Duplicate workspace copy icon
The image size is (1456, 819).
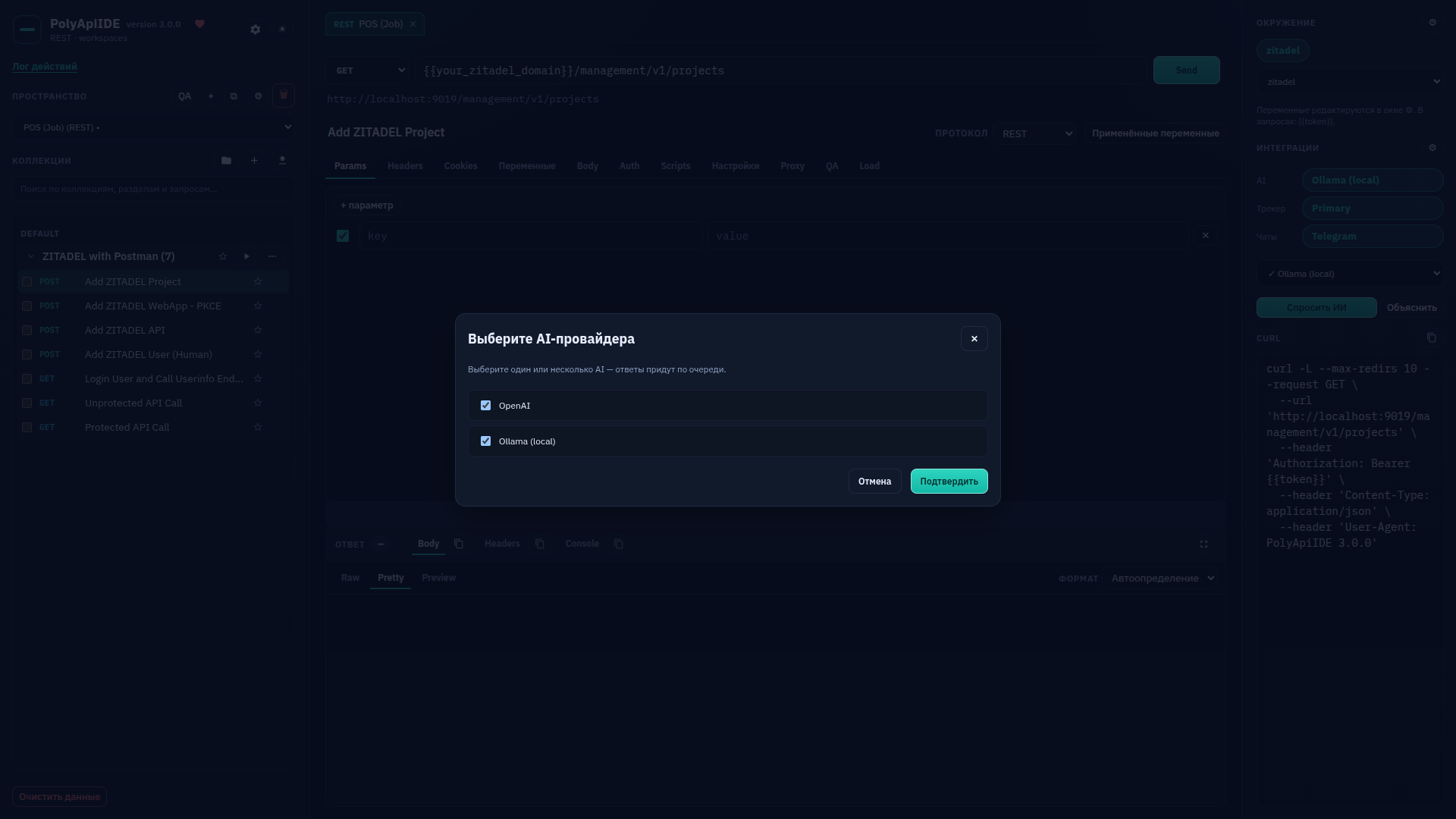[234, 96]
